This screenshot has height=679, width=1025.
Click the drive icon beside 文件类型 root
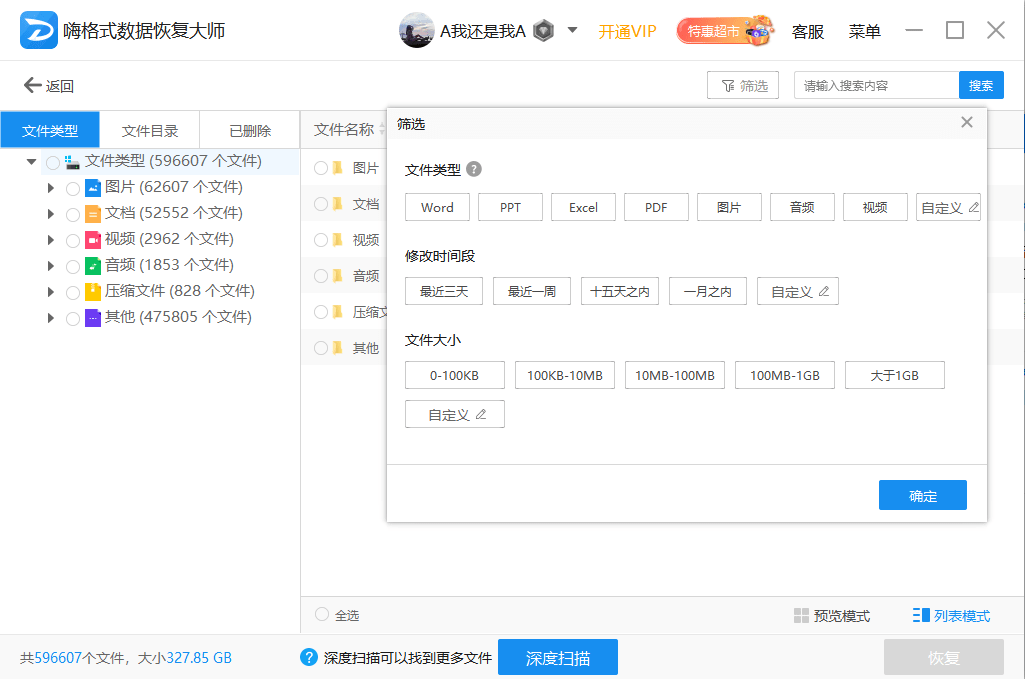tap(72, 161)
